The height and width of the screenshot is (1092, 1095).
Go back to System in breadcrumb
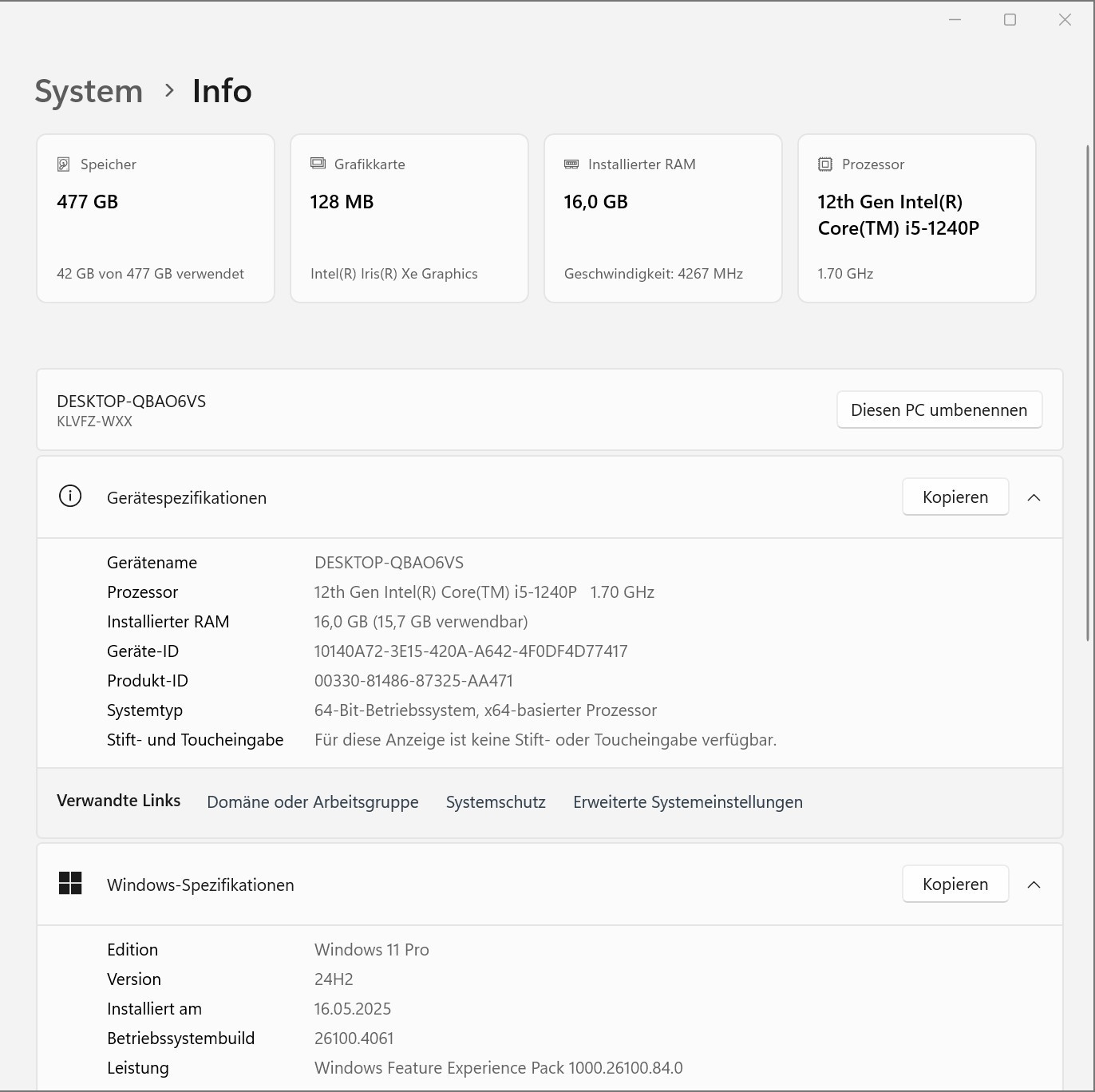click(x=89, y=91)
